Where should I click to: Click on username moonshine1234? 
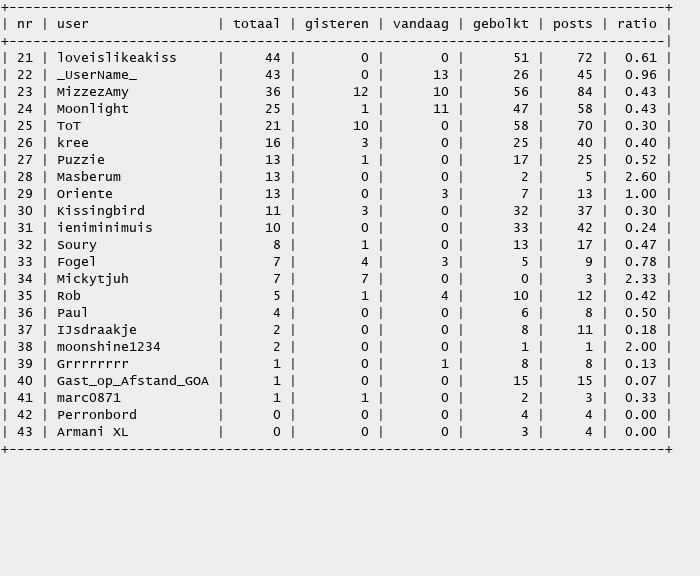click(109, 347)
